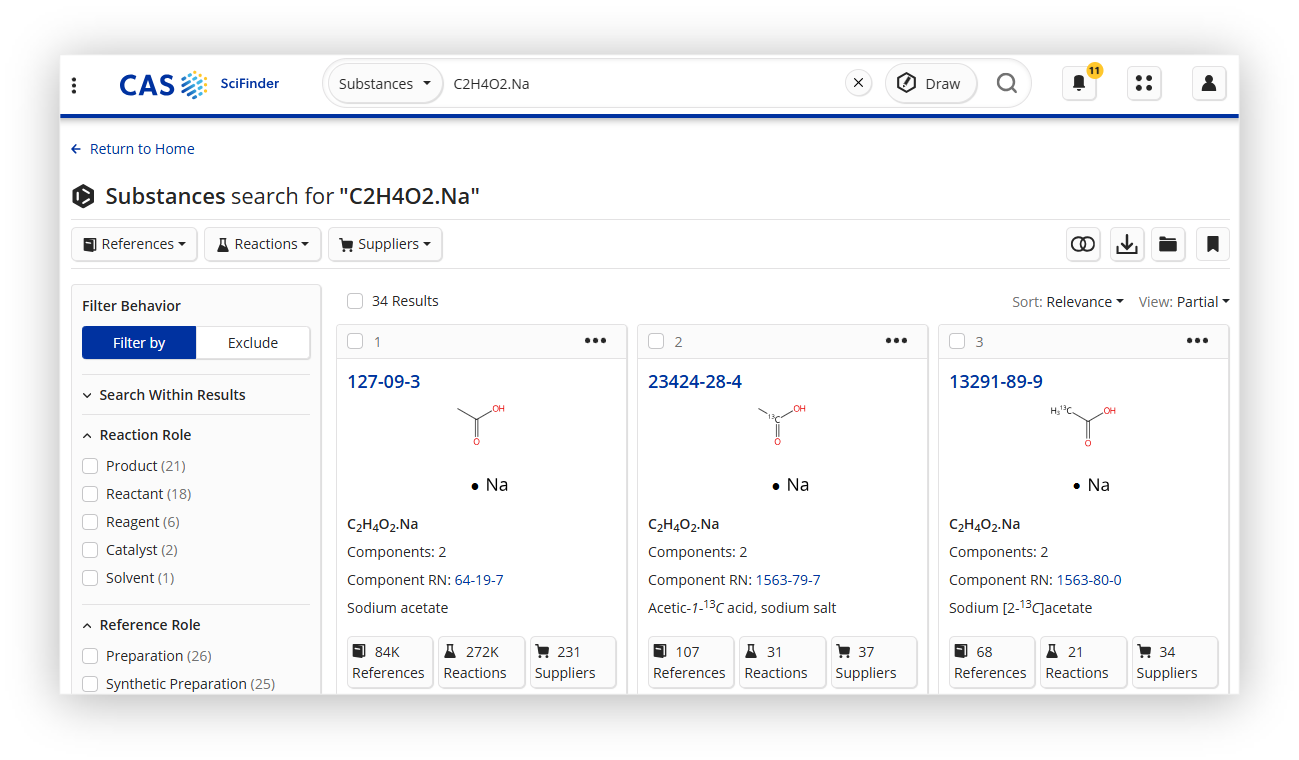Open the Suppliers dropdown
Image resolution: width=1299 pixels, height=760 pixels.
click(x=385, y=244)
